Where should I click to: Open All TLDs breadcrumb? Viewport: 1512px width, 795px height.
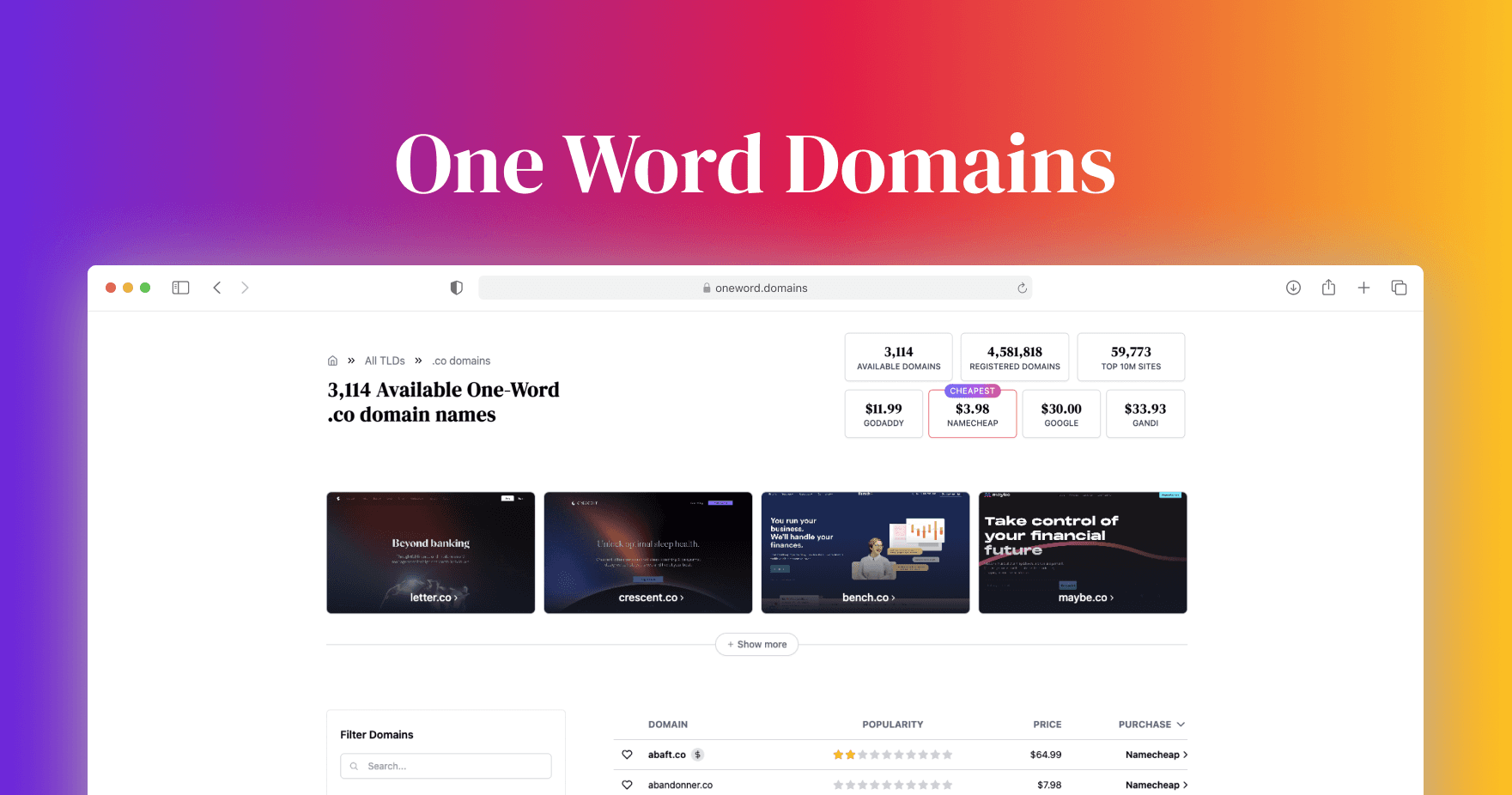[x=385, y=361]
